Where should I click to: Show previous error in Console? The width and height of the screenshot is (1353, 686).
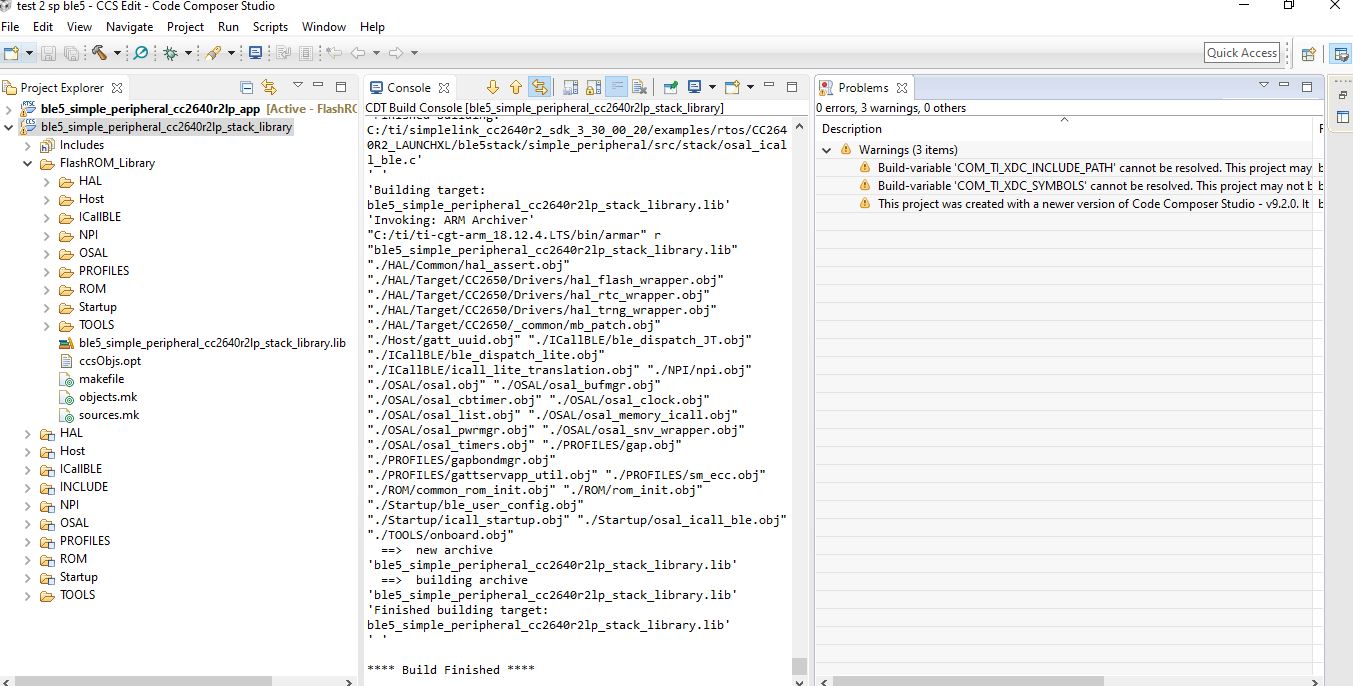516,87
